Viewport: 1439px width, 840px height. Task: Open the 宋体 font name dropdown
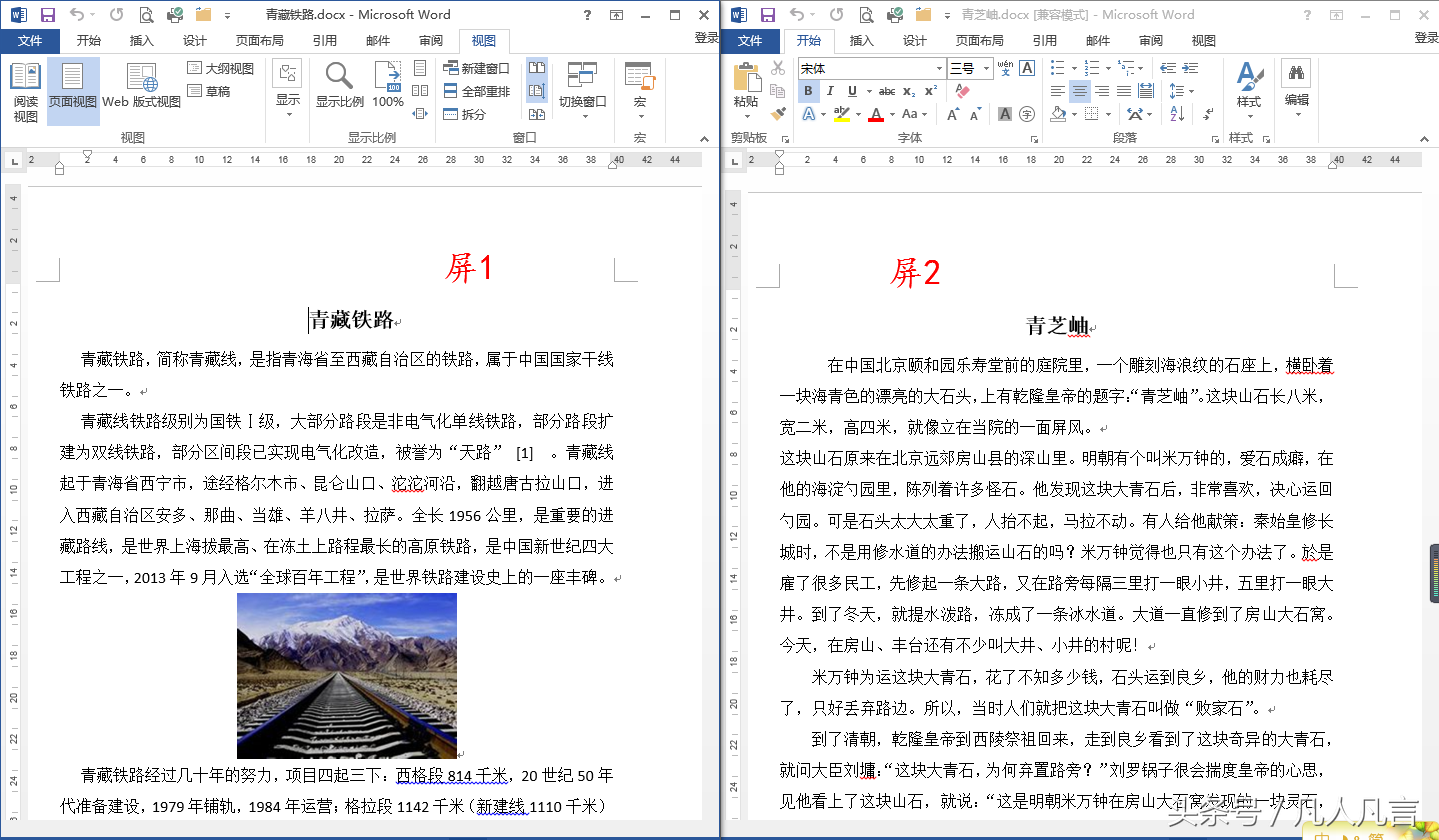click(939, 68)
